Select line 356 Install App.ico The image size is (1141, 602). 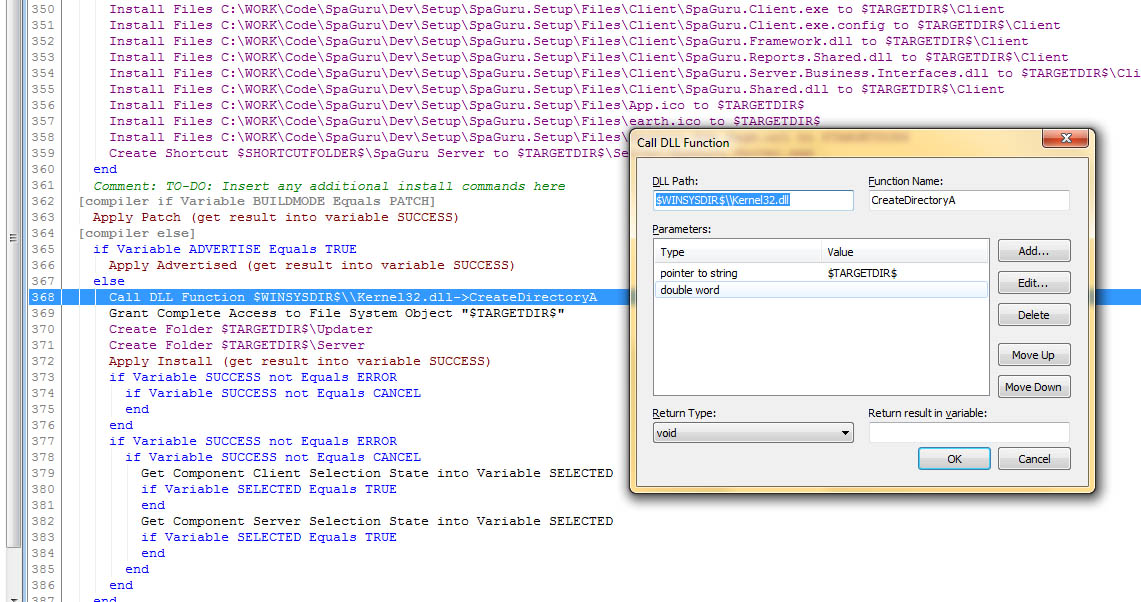click(x=456, y=105)
